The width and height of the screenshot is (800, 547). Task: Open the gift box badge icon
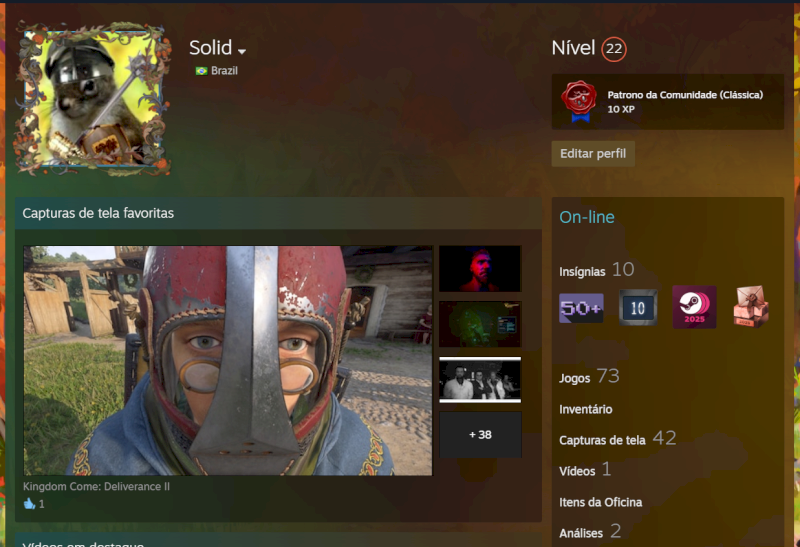point(751,307)
